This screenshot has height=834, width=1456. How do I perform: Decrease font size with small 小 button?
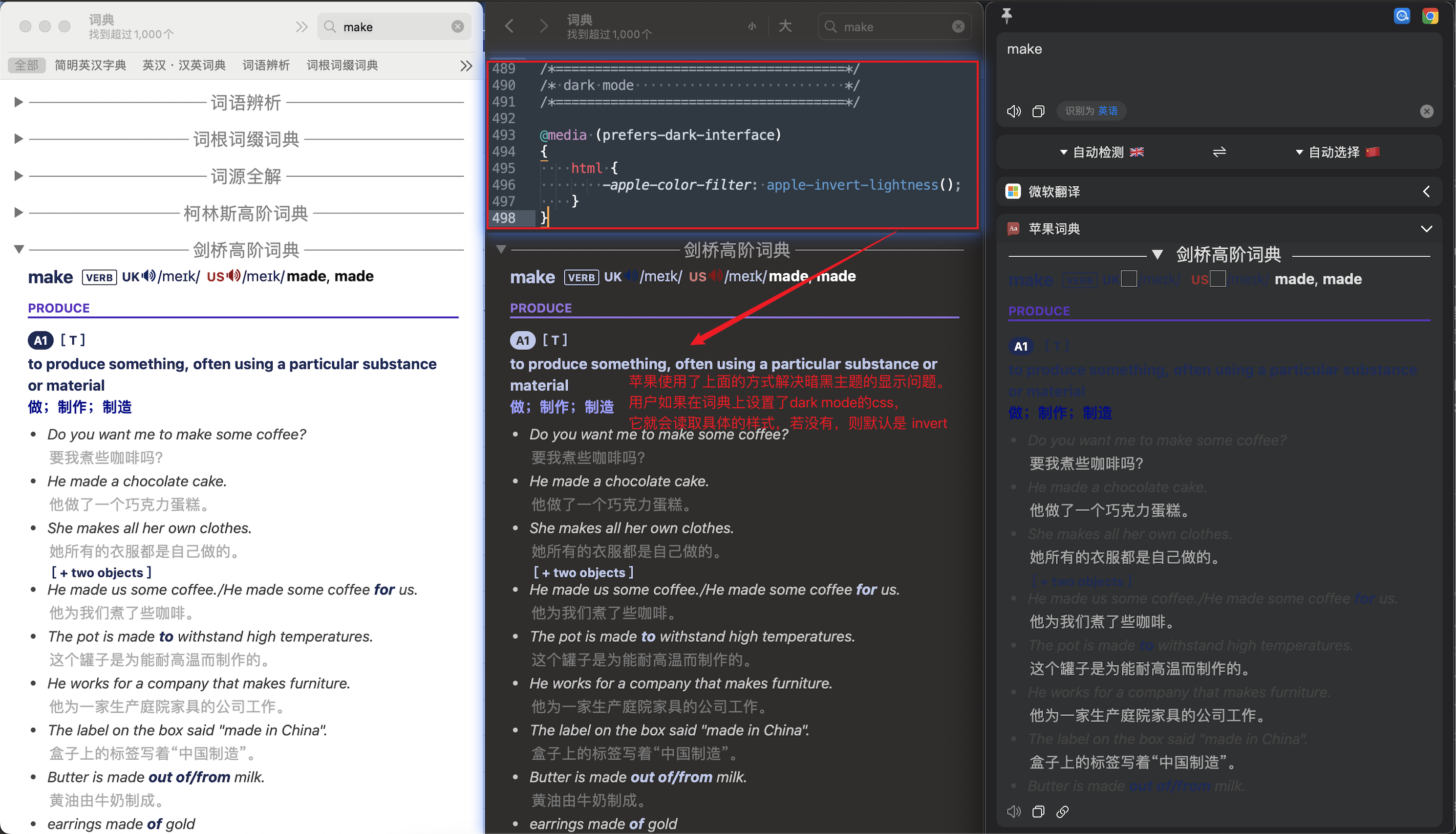point(752,26)
